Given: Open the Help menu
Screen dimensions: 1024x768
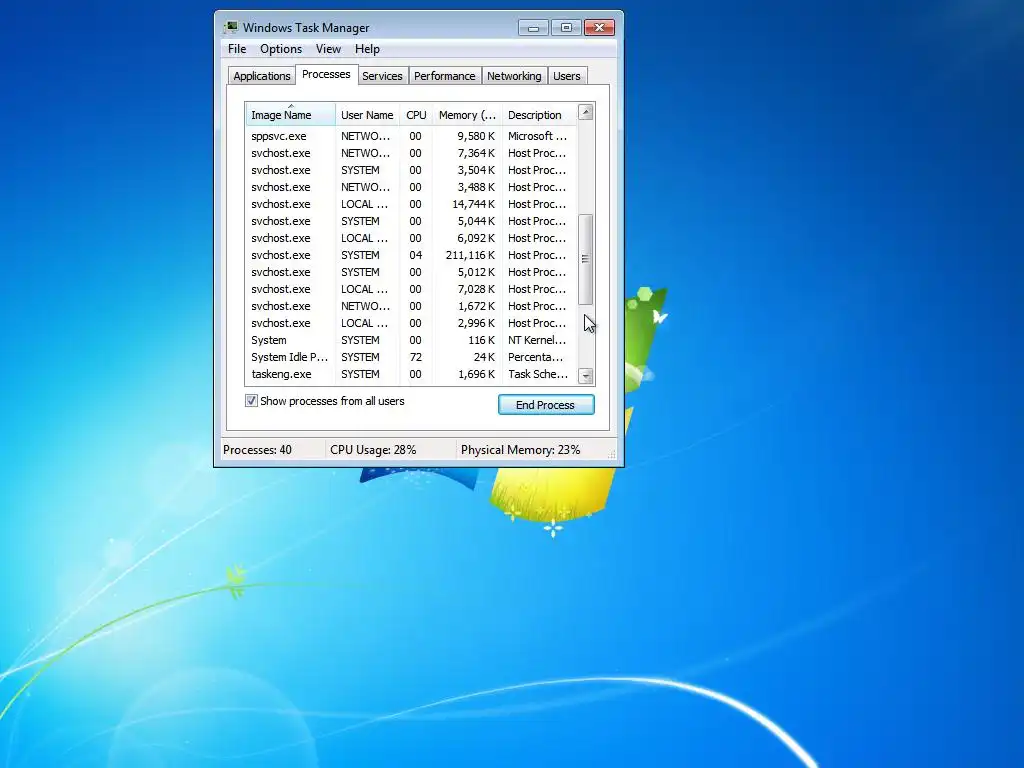Looking at the screenshot, I should click(x=367, y=49).
